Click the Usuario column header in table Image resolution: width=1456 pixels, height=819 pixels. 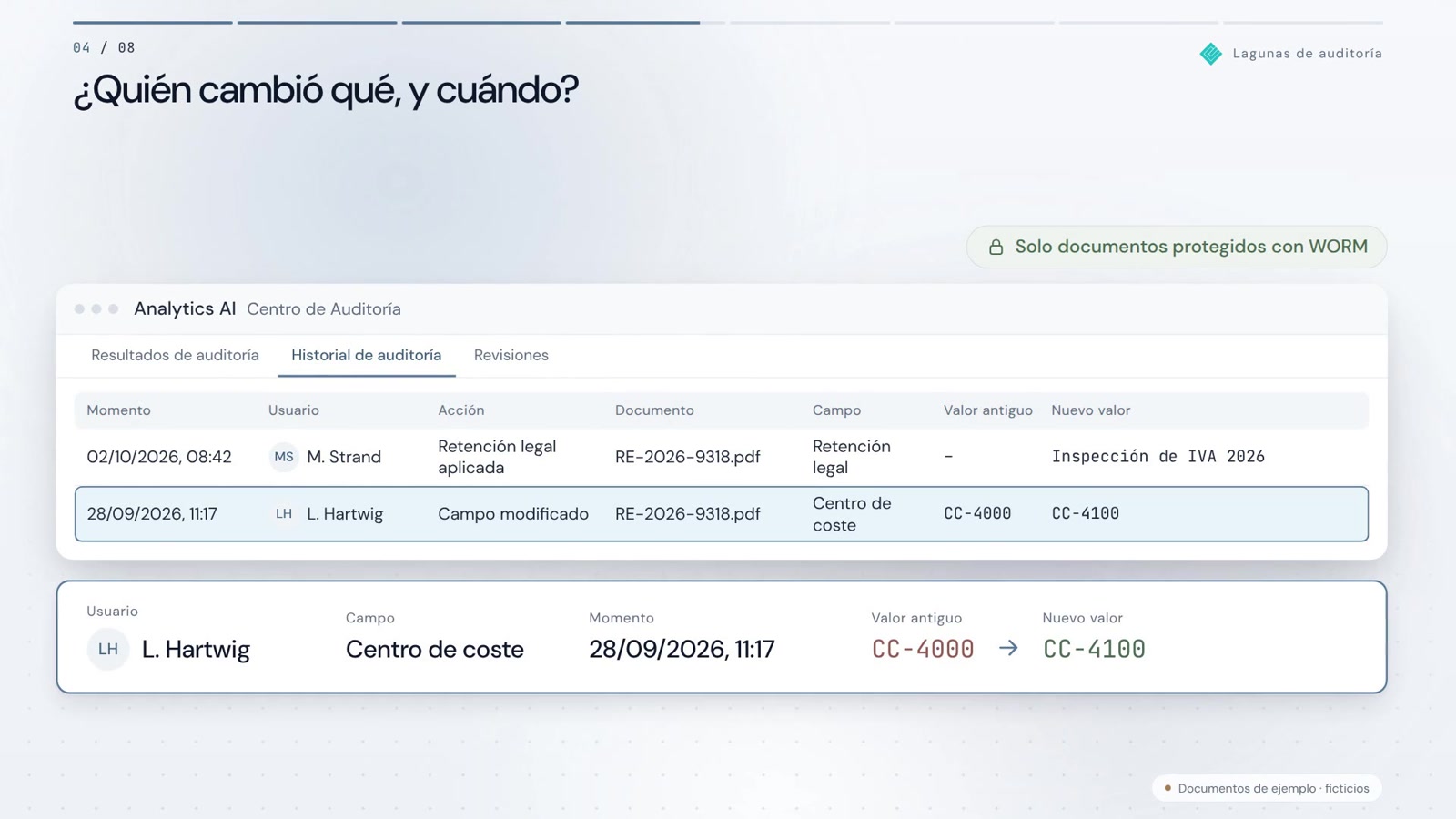tap(294, 410)
